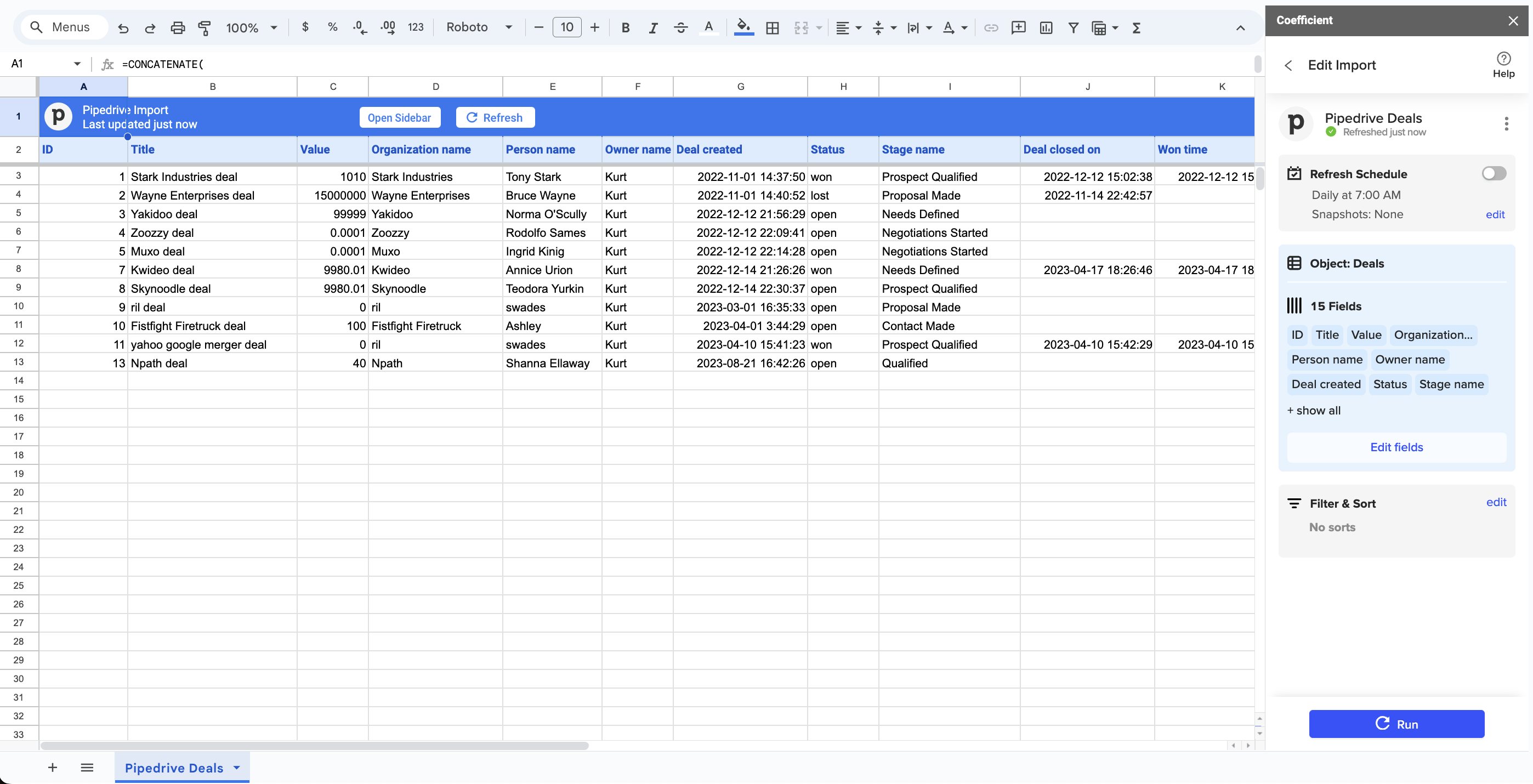The image size is (1533, 784).
Task: Open text color picker
Action: click(708, 27)
